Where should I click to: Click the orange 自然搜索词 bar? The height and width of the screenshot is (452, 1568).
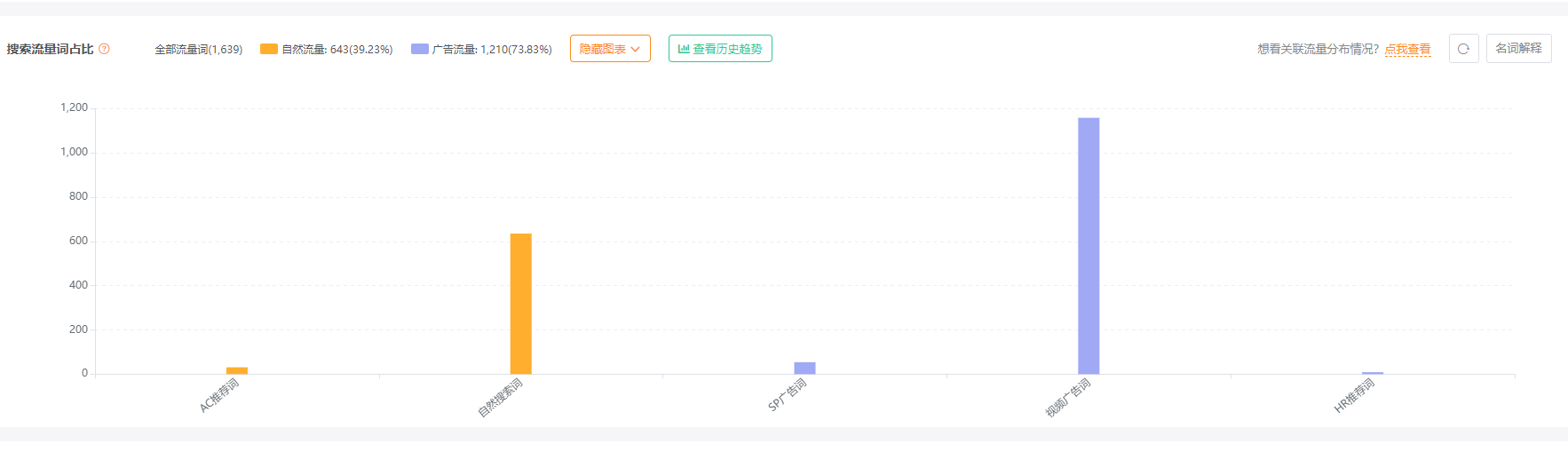coord(520,304)
